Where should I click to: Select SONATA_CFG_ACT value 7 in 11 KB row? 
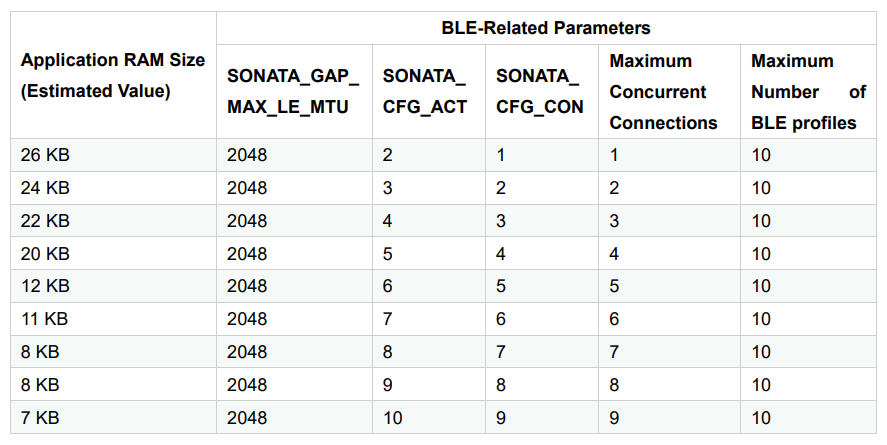(429, 319)
